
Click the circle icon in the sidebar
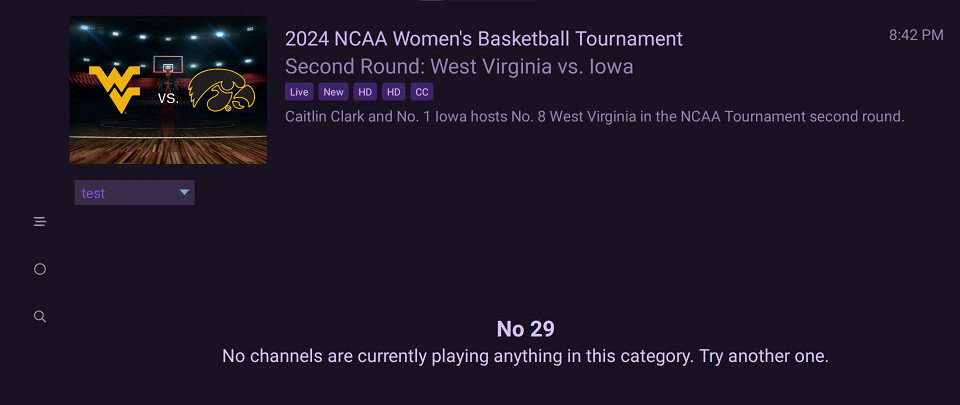40,269
